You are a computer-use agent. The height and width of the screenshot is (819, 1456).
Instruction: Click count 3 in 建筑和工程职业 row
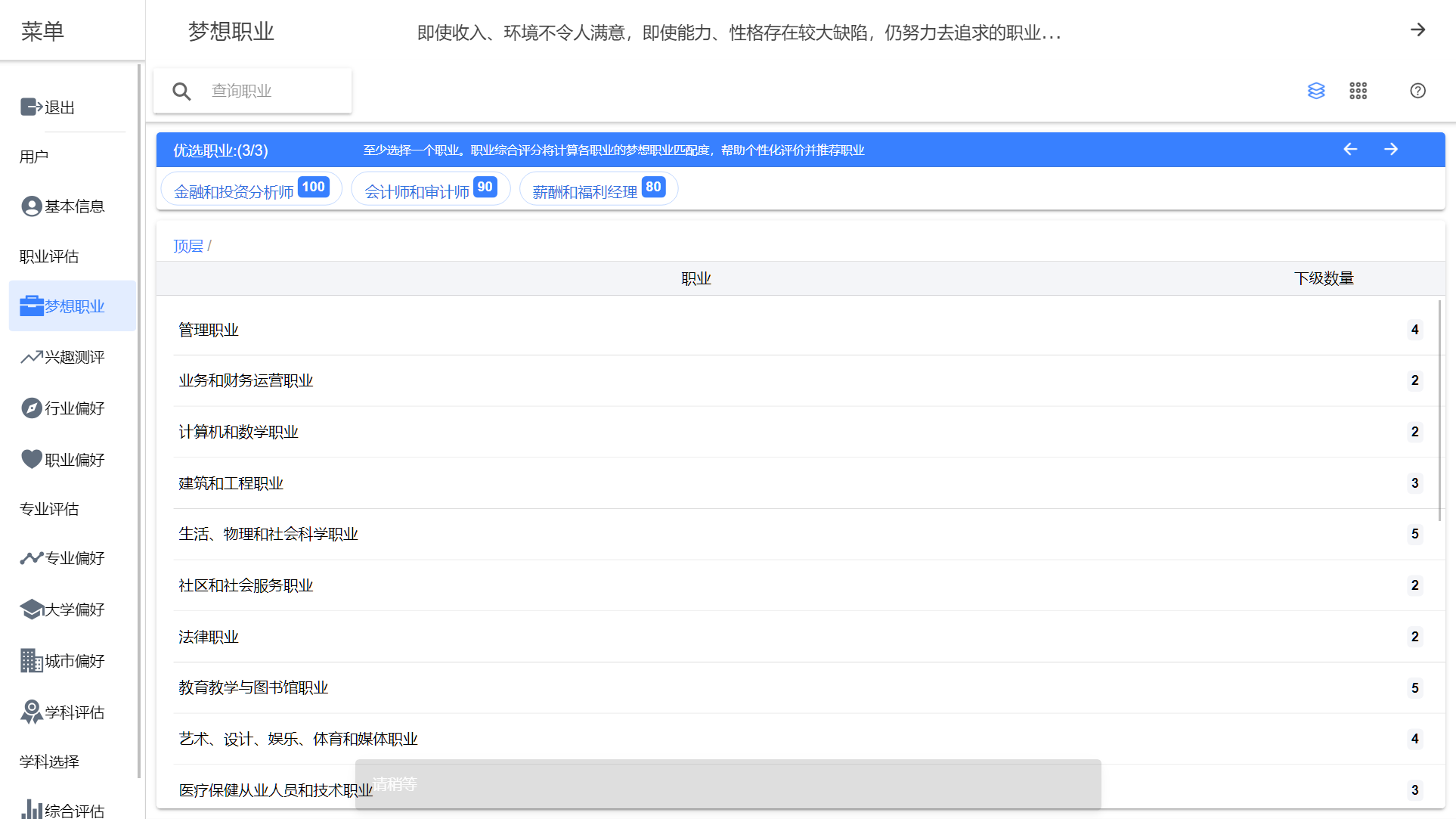tap(1414, 483)
